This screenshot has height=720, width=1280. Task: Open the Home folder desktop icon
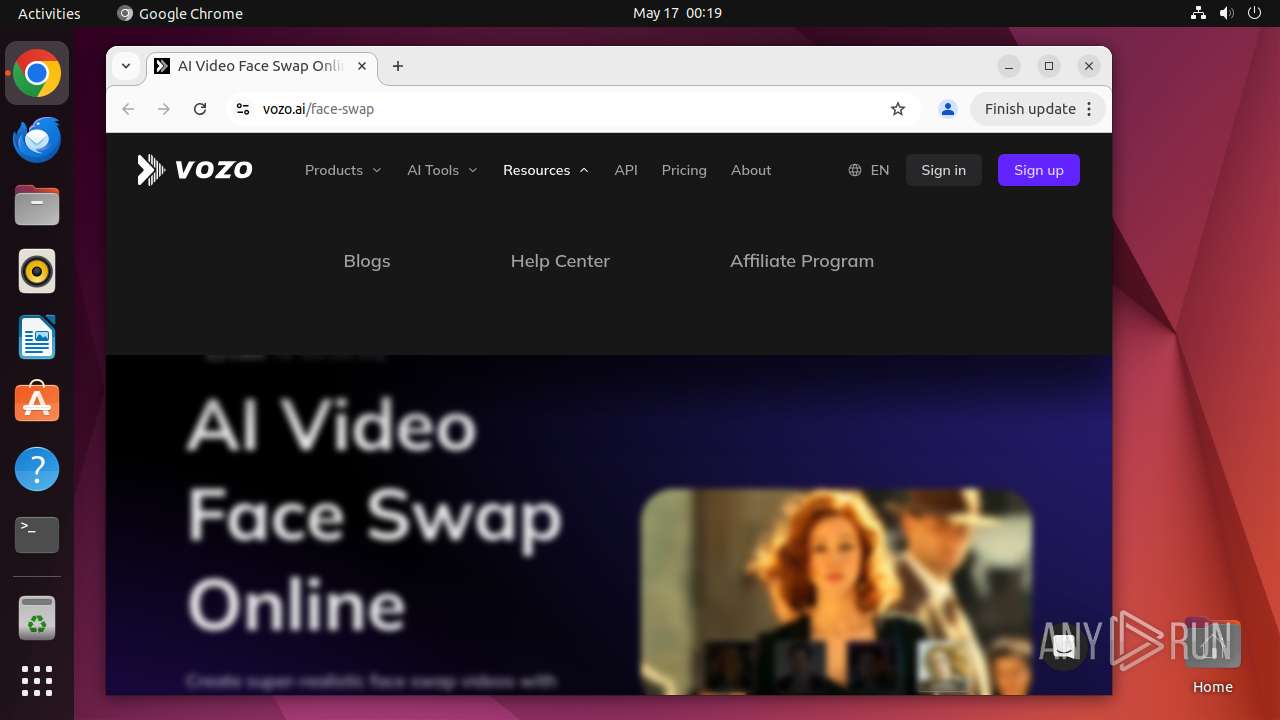tap(1212, 655)
